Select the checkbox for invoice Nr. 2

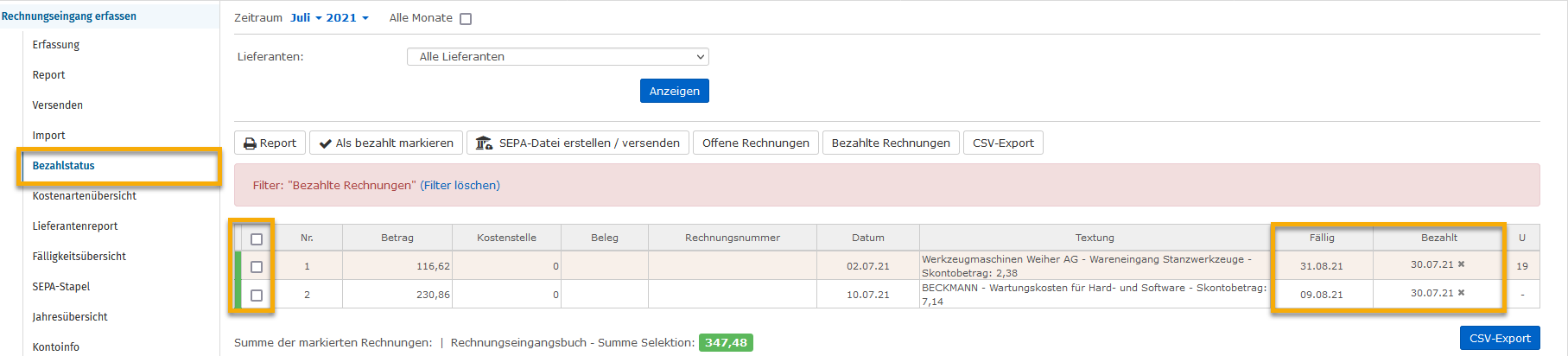[x=257, y=295]
